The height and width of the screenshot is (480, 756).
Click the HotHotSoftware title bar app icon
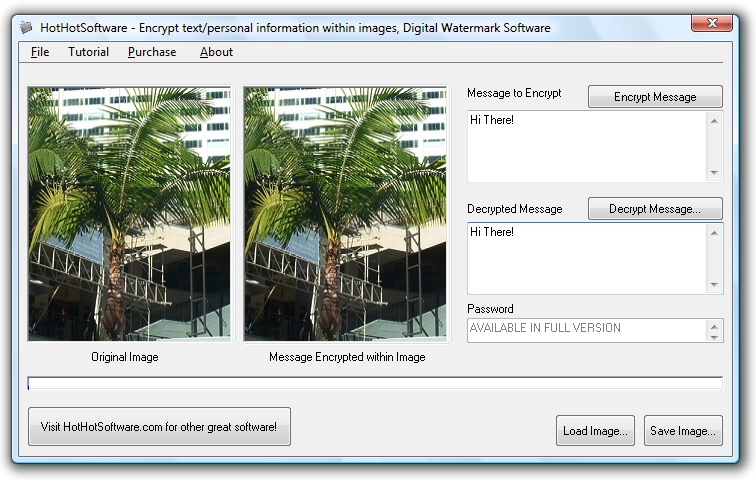(x=26, y=28)
